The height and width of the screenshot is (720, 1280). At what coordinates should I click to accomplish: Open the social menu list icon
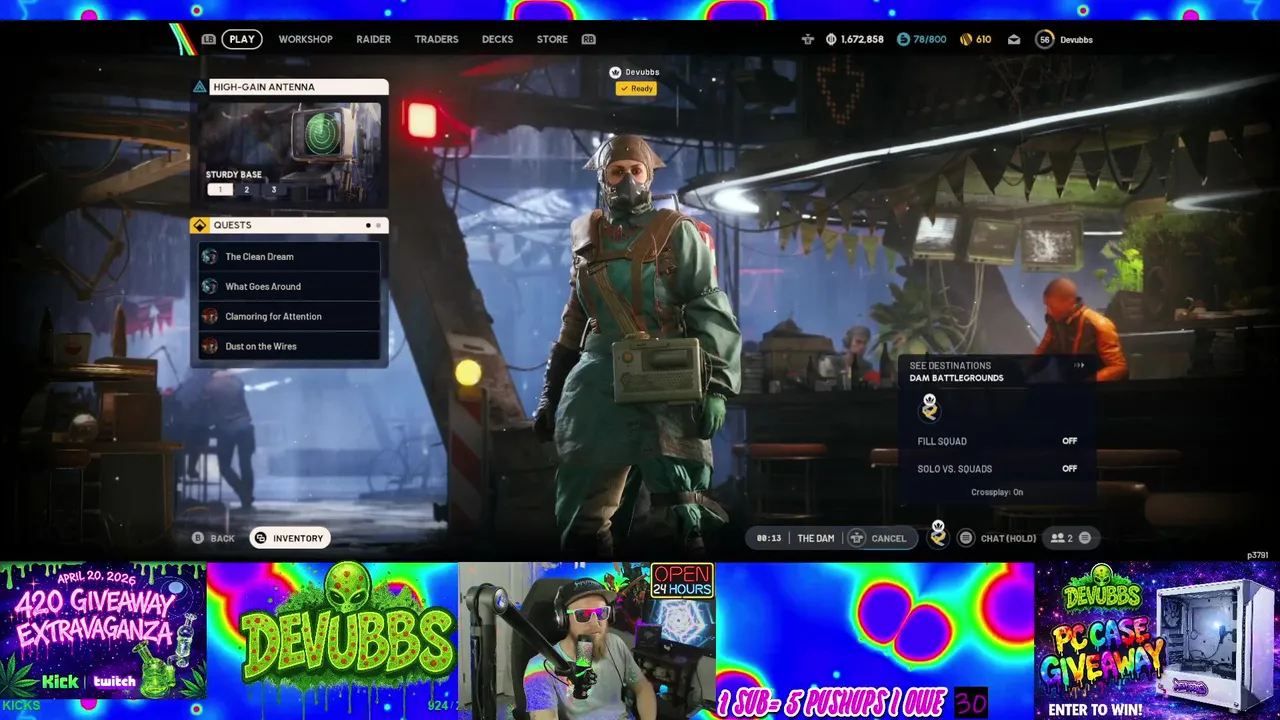click(x=1085, y=538)
